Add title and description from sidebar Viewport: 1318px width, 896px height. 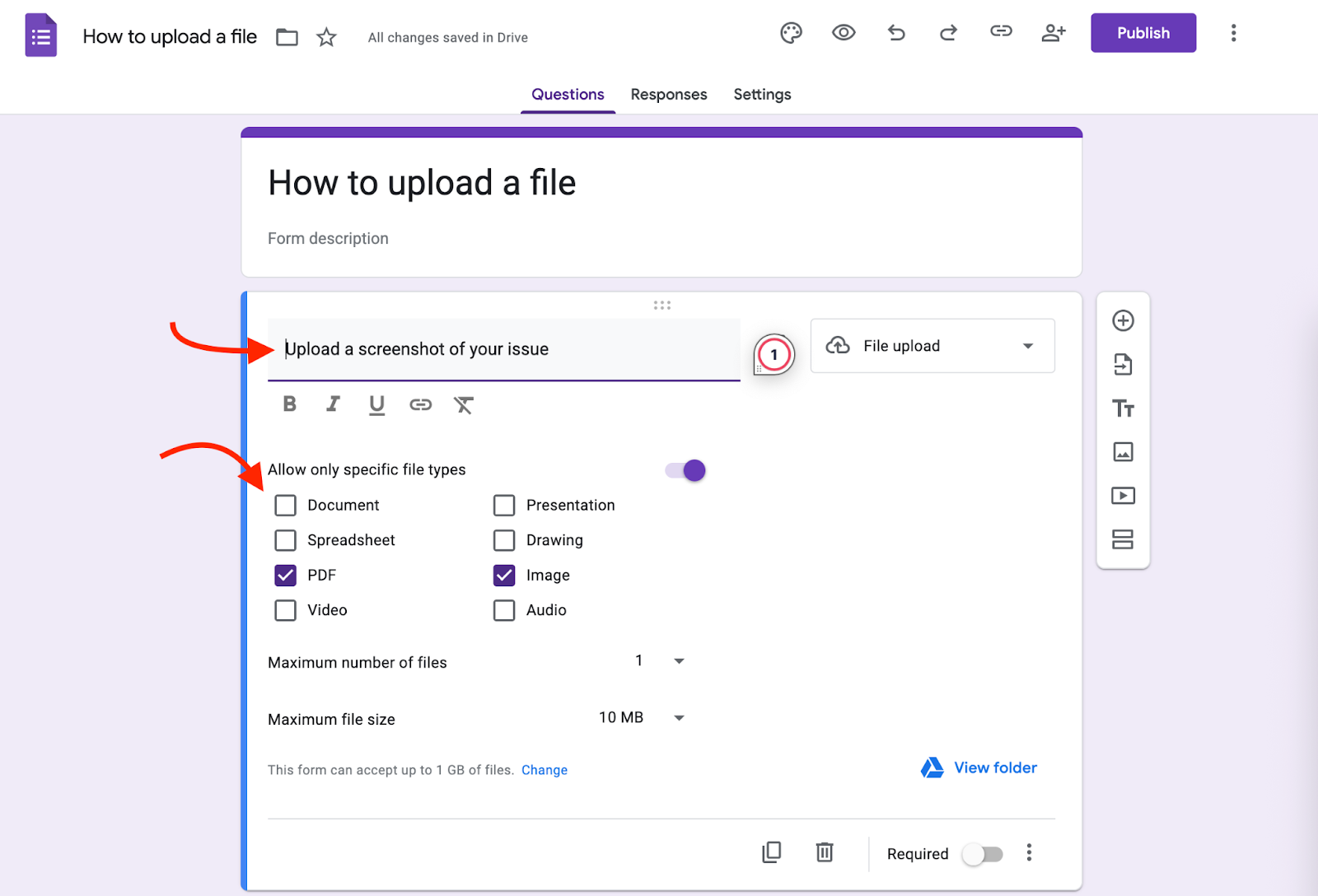(x=1123, y=408)
